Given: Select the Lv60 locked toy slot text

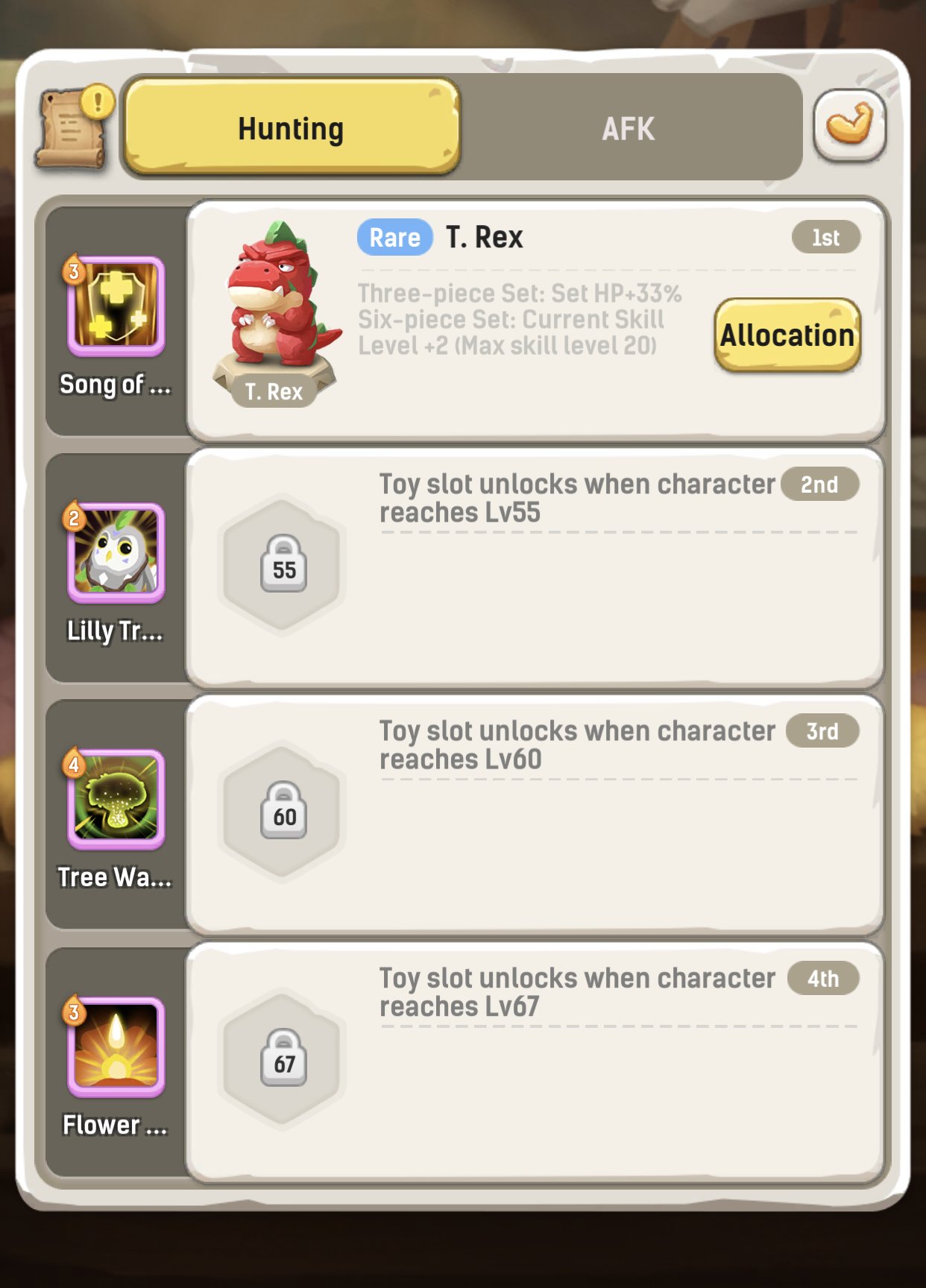Looking at the screenshot, I should 577,745.
